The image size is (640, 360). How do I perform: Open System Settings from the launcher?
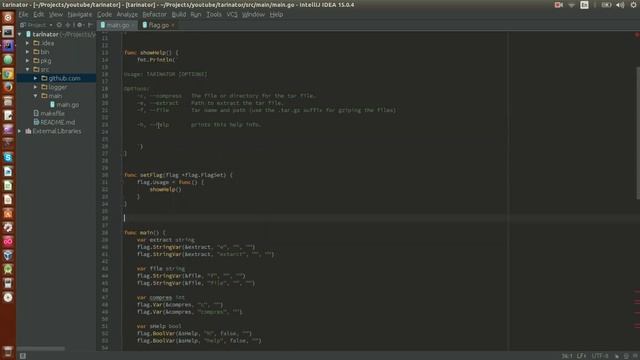[8, 227]
